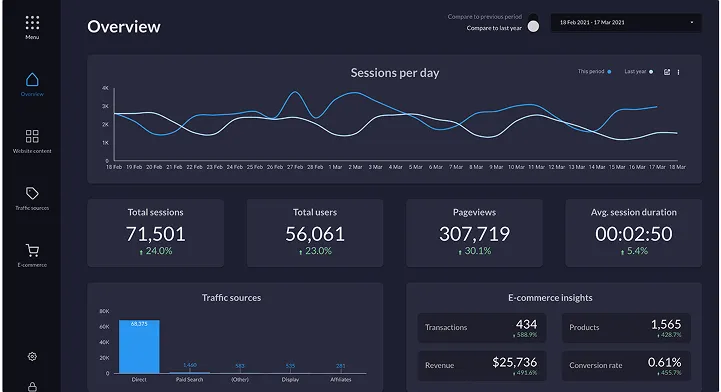Click the Pageviews card
Viewport: 721px width, 392px height.
click(474, 233)
